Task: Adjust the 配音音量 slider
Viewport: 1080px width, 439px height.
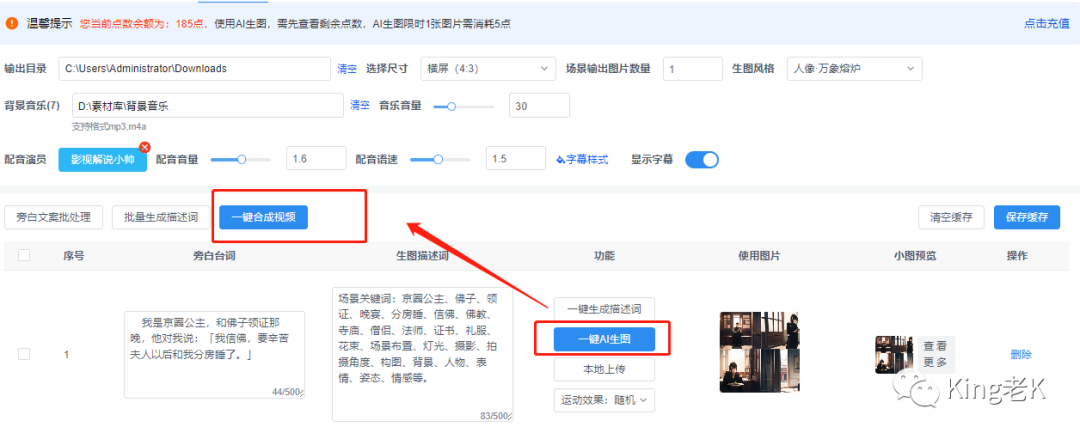Action: 240,160
